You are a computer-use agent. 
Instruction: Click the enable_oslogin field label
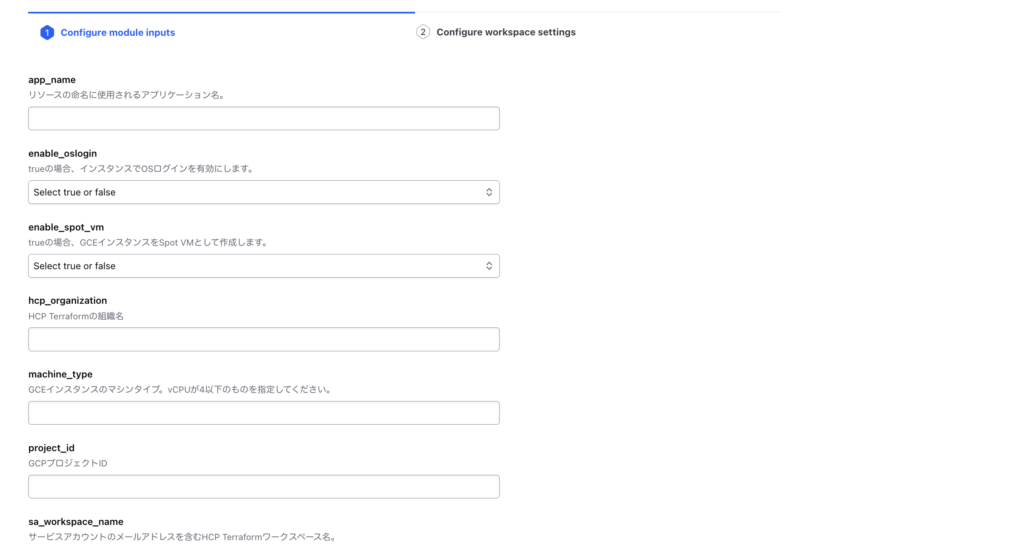click(x=62, y=153)
